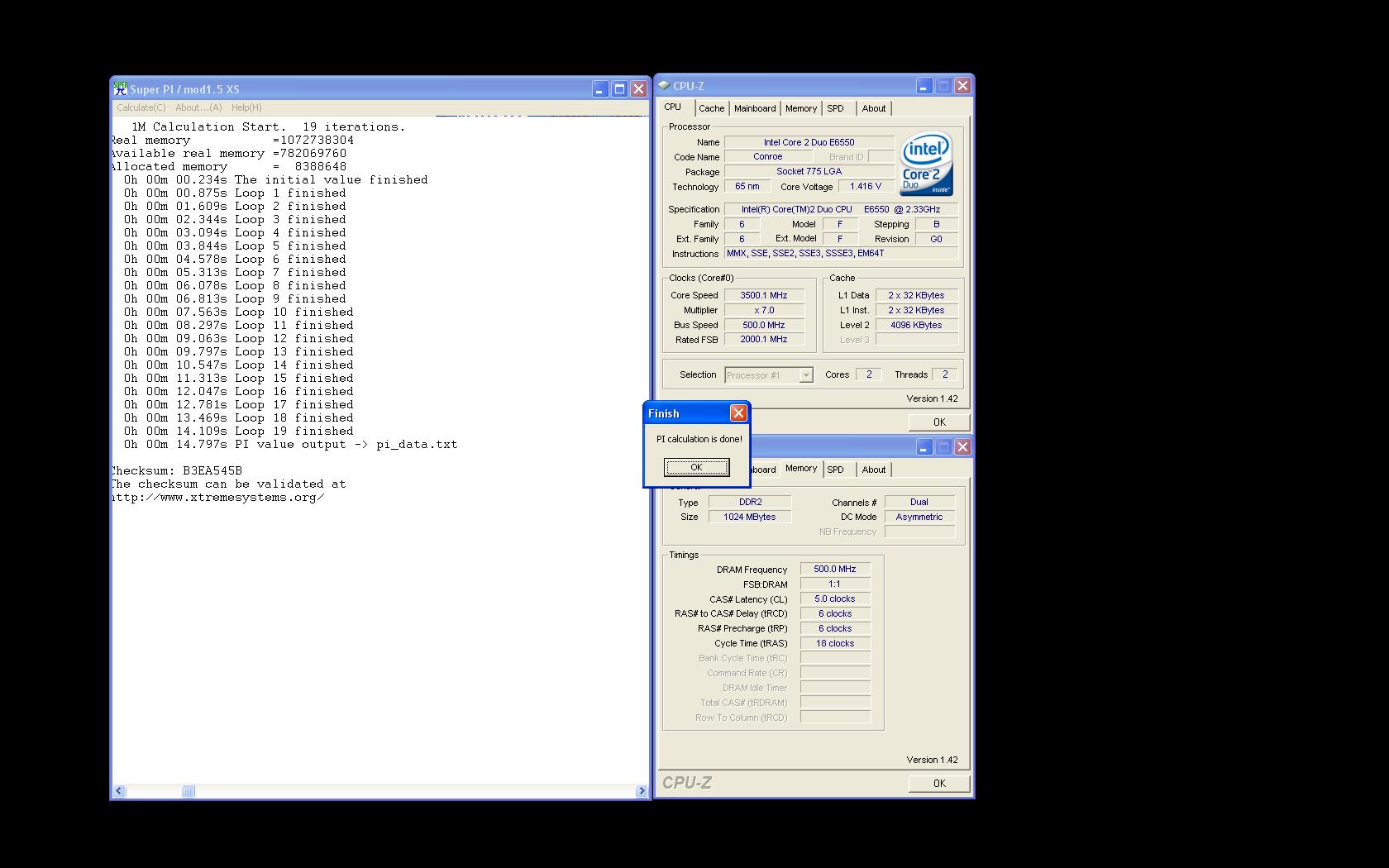The height and width of the screenshot is (868, 1389).
Task: Click the PI value output pi_data.txt line
Action: (290, 444)
